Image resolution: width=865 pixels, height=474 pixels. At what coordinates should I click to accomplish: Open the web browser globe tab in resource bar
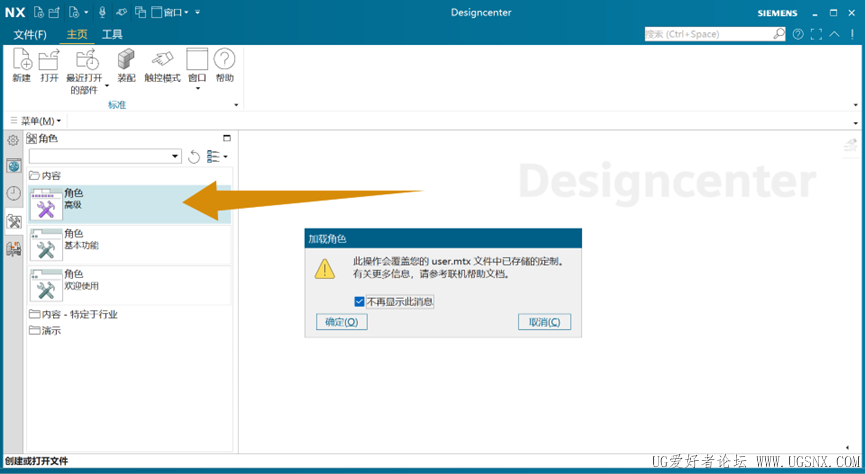(x=14, y=166)
